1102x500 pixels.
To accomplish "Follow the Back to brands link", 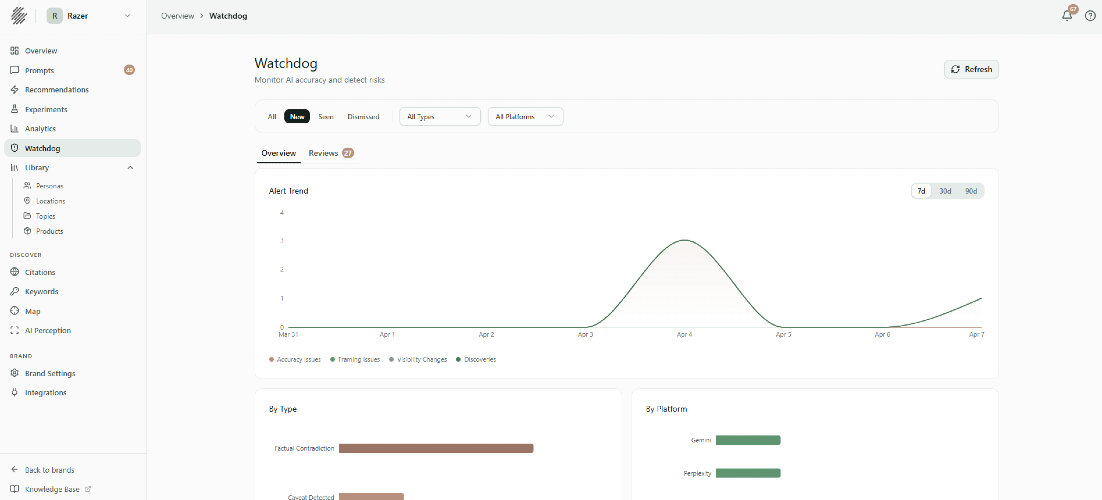I will tap(49, 469).
